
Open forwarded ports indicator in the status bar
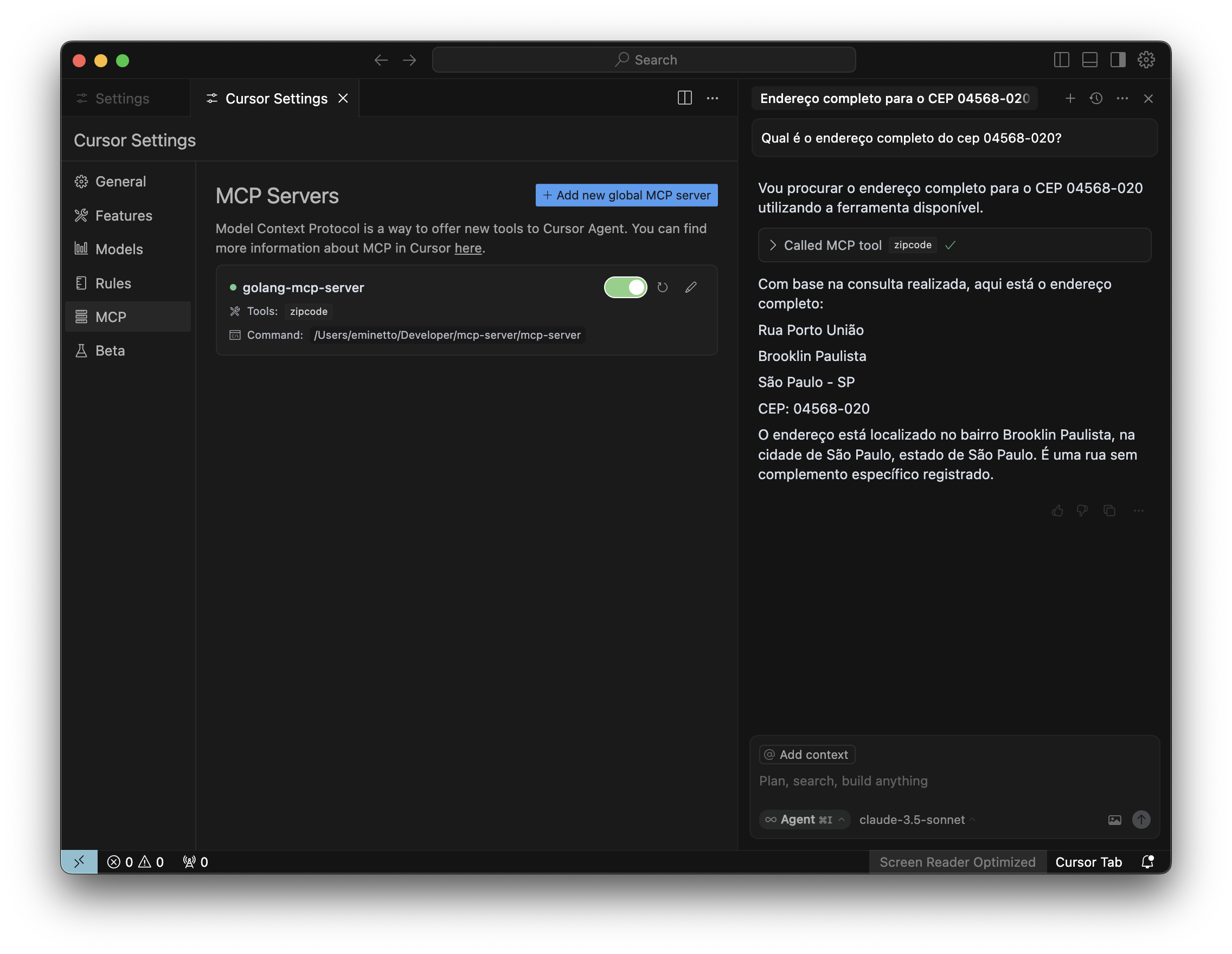point(195,862)
